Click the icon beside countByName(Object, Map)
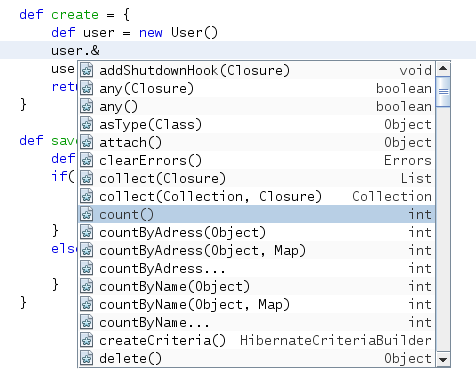 point(87,304)
